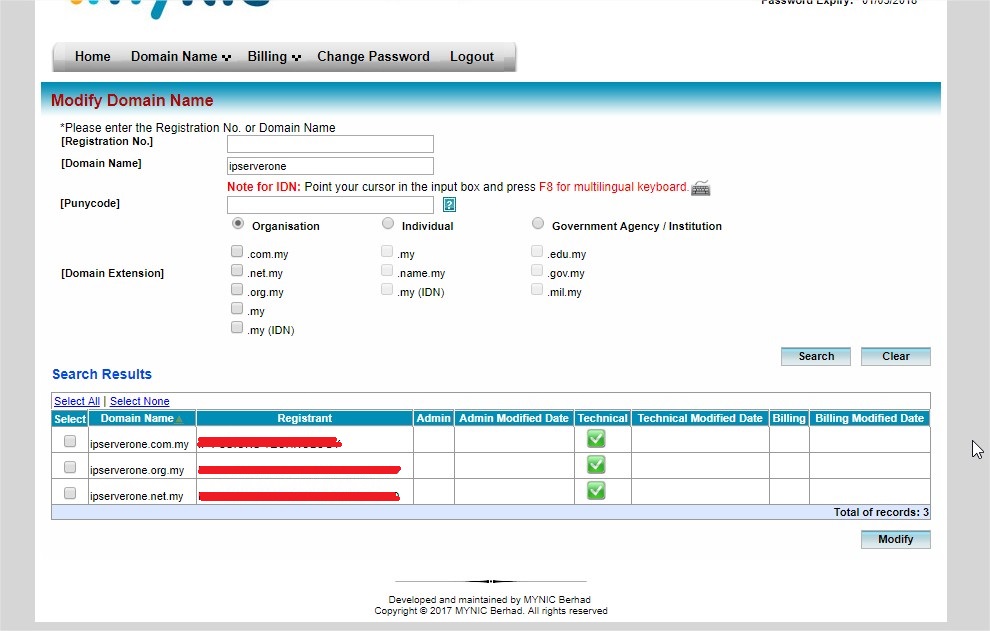Tick the .edu.my extension checkbox
The width and height of the screenshot is (990, 631).
click(537, 251)
